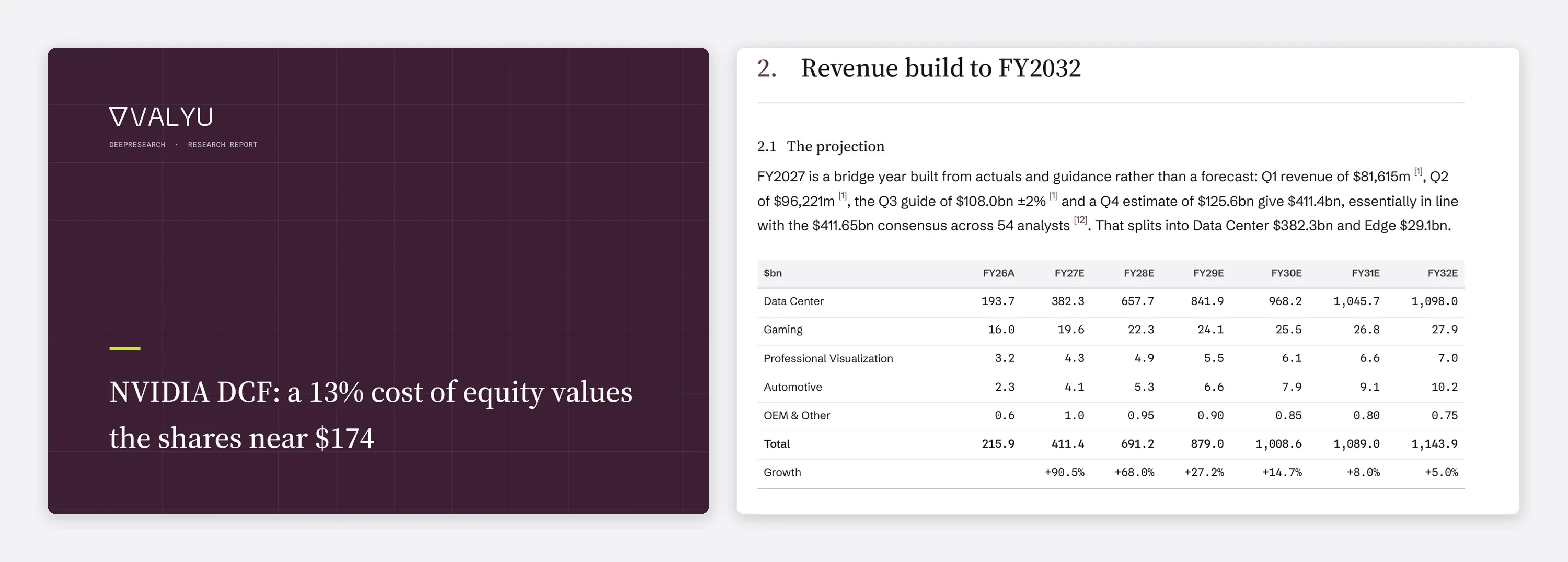Select the Growth row label
The height and width of the screenshot is (562, 1568).
pyautogui.click(x=782, y=473)
